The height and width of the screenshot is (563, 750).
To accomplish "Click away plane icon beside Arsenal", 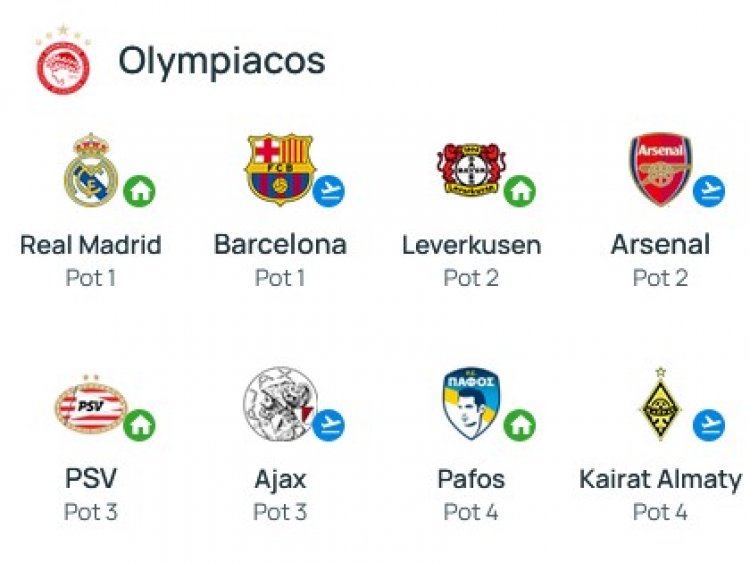I will coord(708,190).
